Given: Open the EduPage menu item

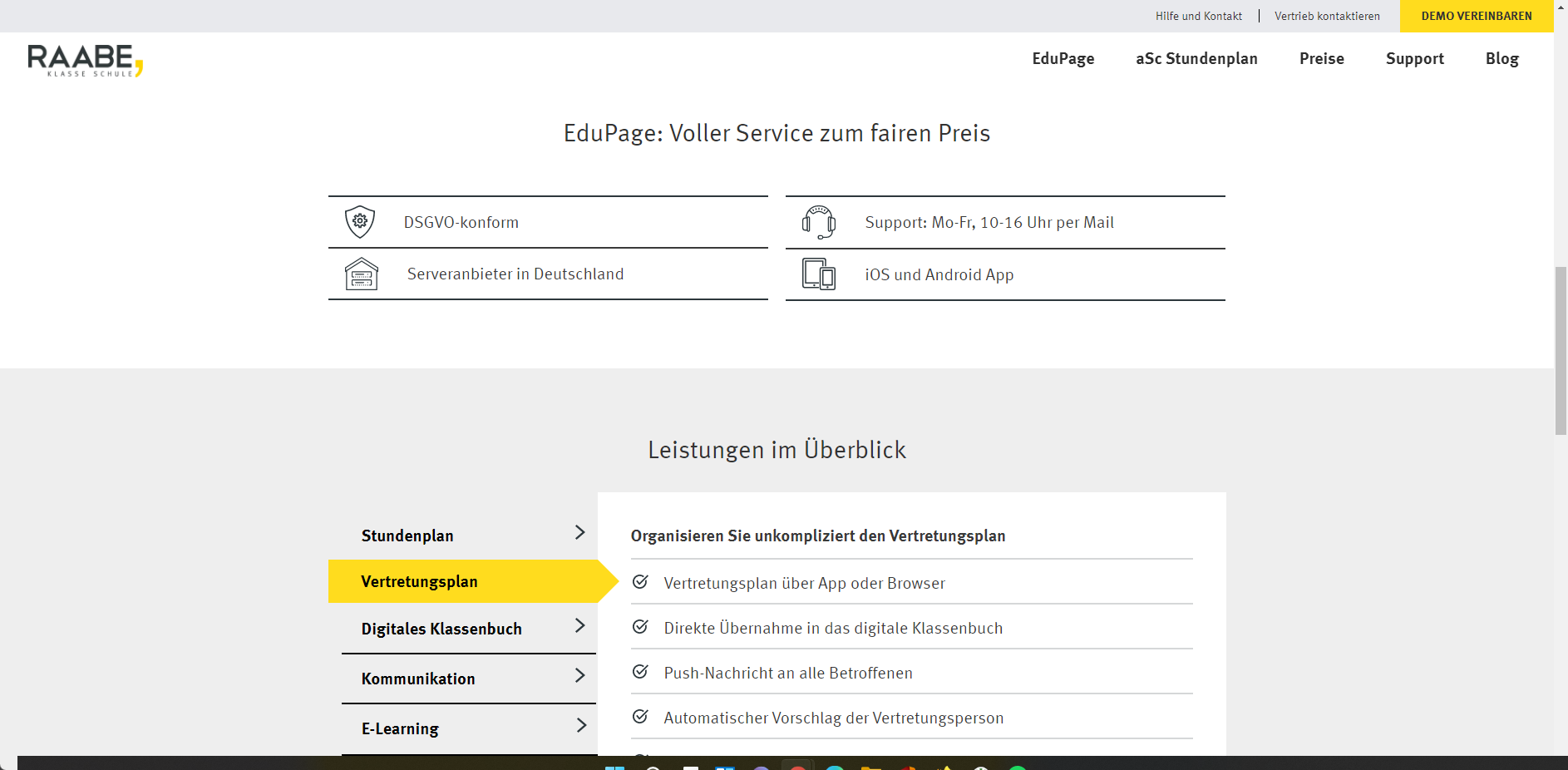Looking at the screenshot, I should click(1063, 58).
